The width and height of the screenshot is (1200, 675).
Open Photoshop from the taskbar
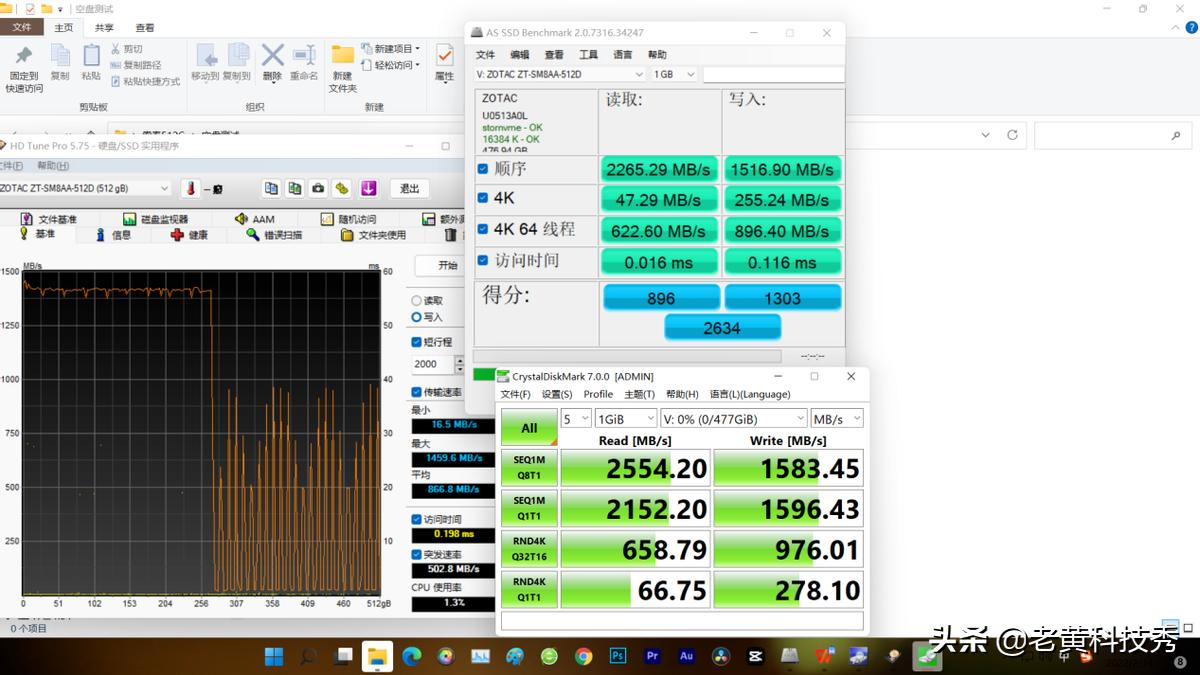[x=618, y=656]
